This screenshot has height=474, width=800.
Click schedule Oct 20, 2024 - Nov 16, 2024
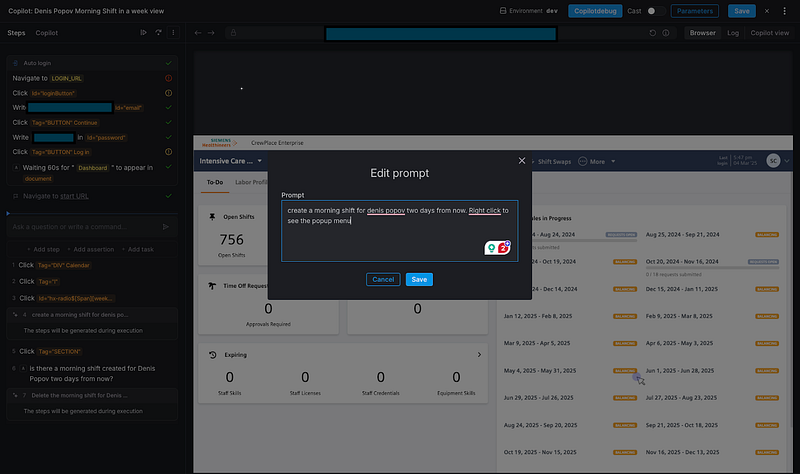[x=682, y=262]
